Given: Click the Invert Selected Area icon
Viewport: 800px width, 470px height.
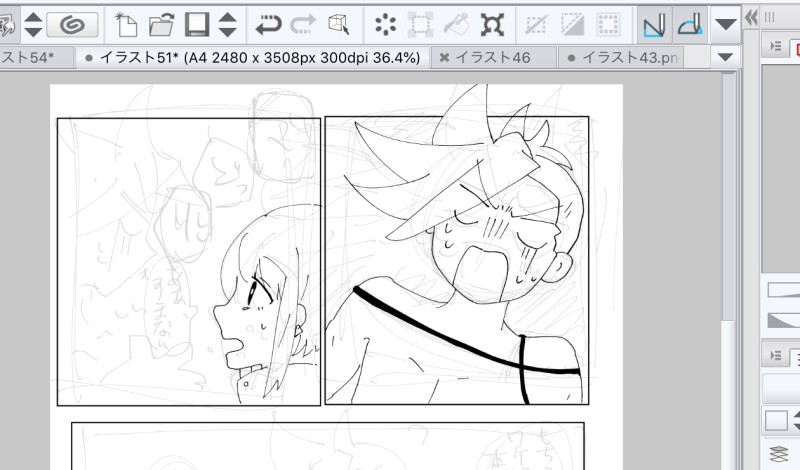Looking at the screenshot, I should [x=572, y=24].
